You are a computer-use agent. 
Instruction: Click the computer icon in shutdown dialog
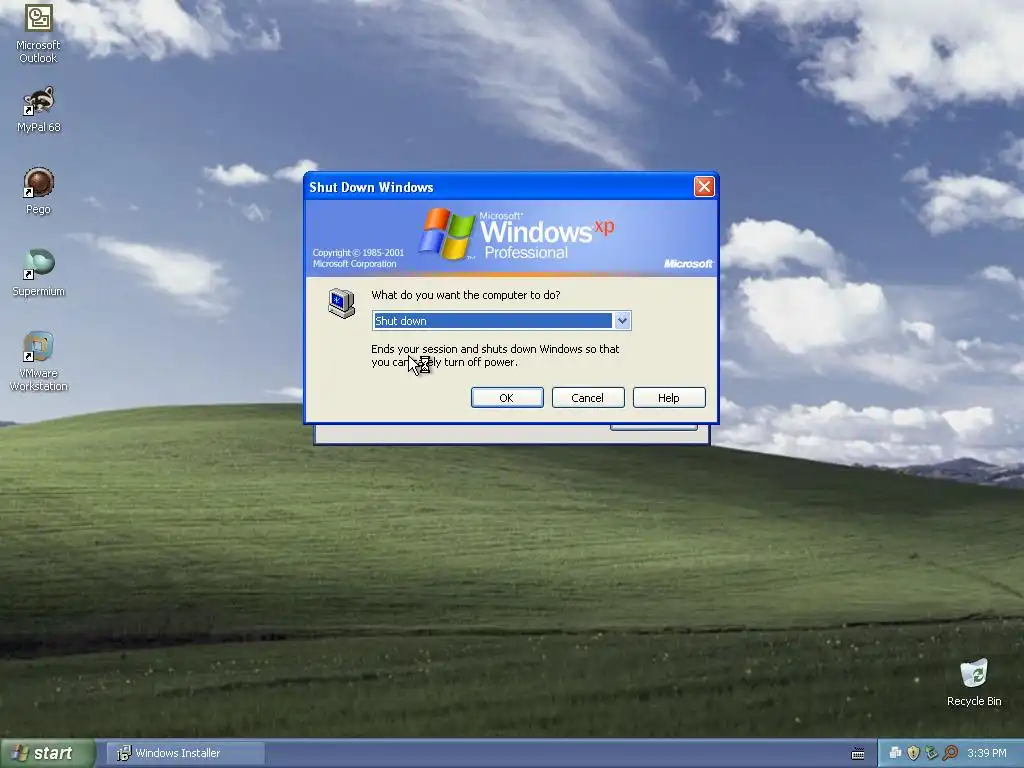pos(342,303)
